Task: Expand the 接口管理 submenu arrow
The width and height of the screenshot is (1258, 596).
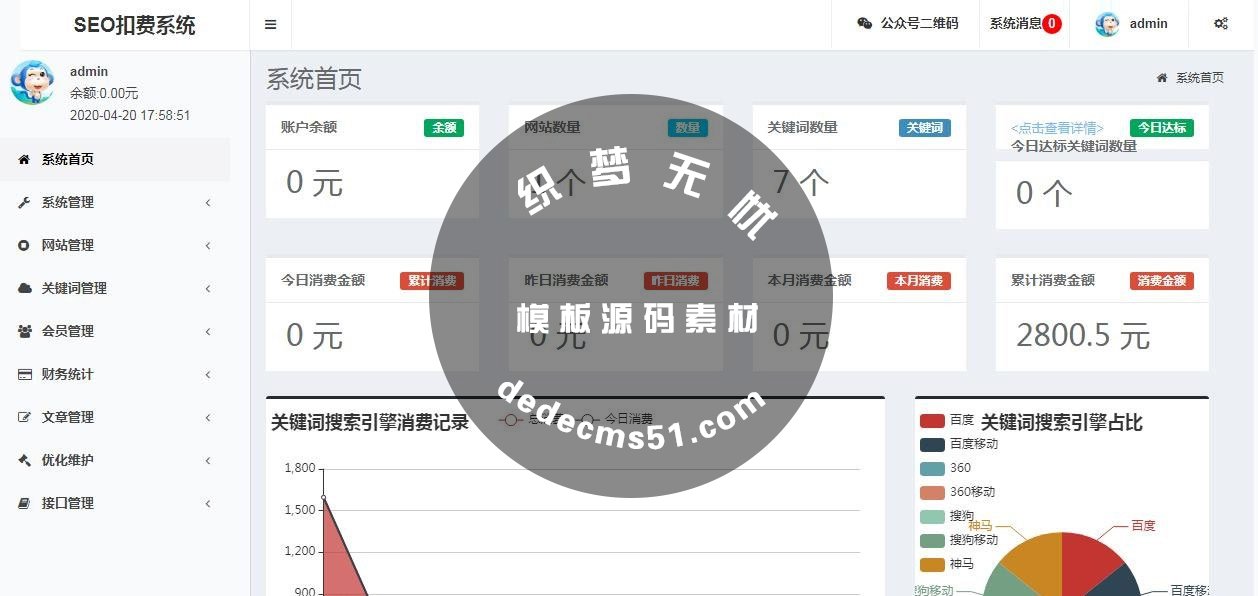Action: (x=208, y=503)
